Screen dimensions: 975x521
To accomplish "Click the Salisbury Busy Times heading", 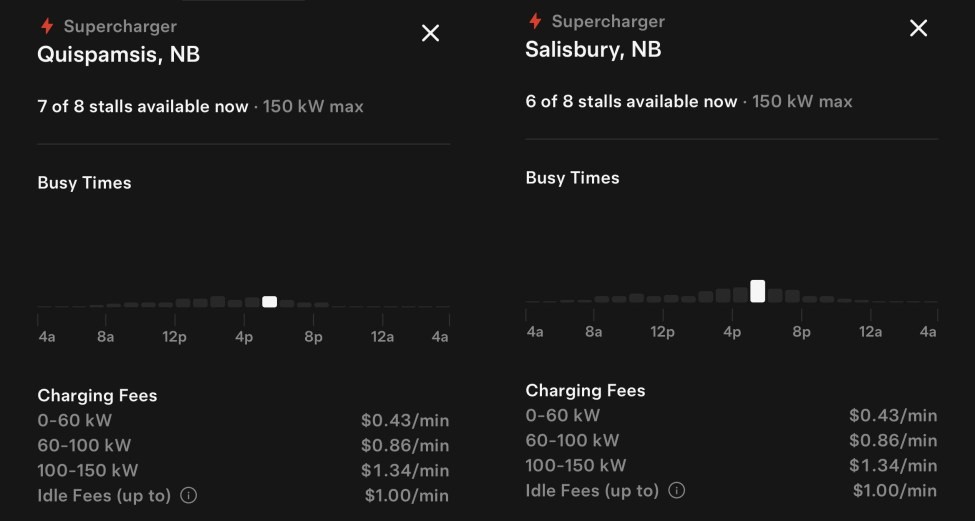I will point(572,178).
